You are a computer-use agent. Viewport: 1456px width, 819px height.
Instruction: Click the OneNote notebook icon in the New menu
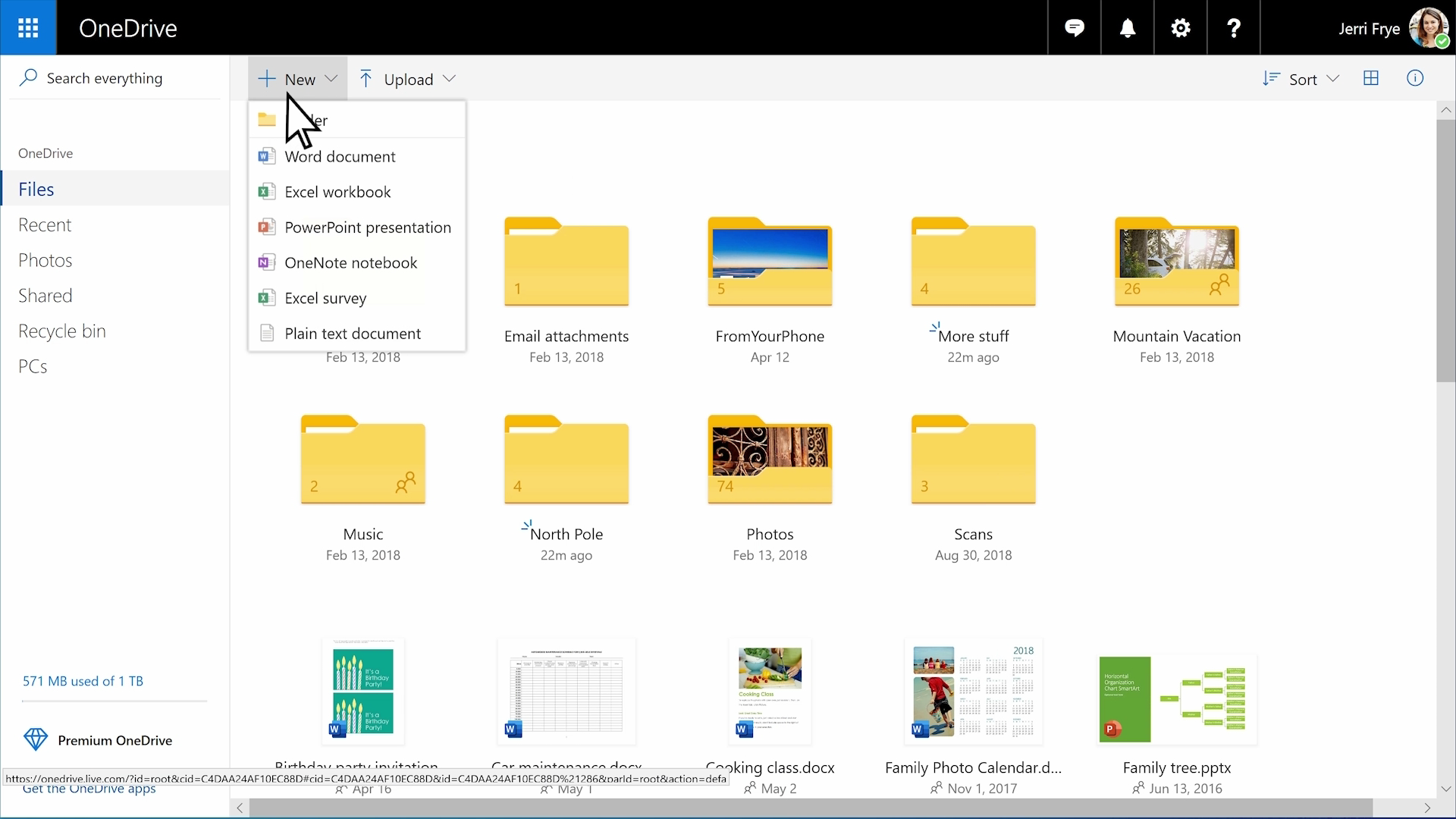pos(266,262)
